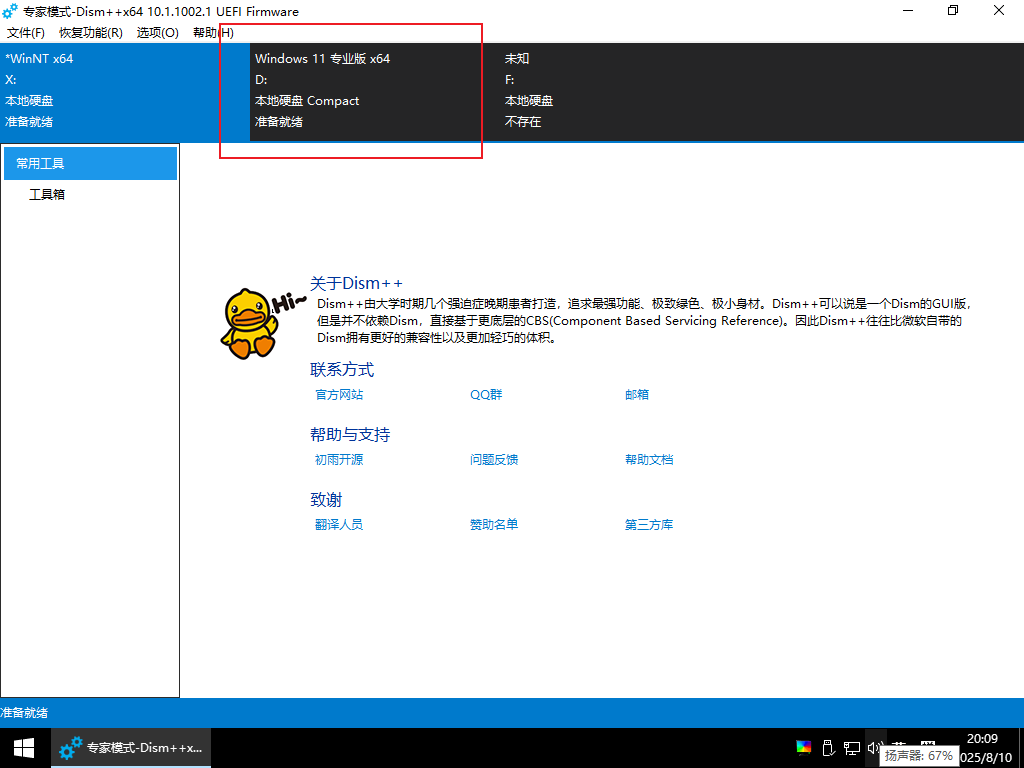
Task: Select the Windows 11 专业版 x64 image tile
Action: pyautogui.click(x=374, y=92)
